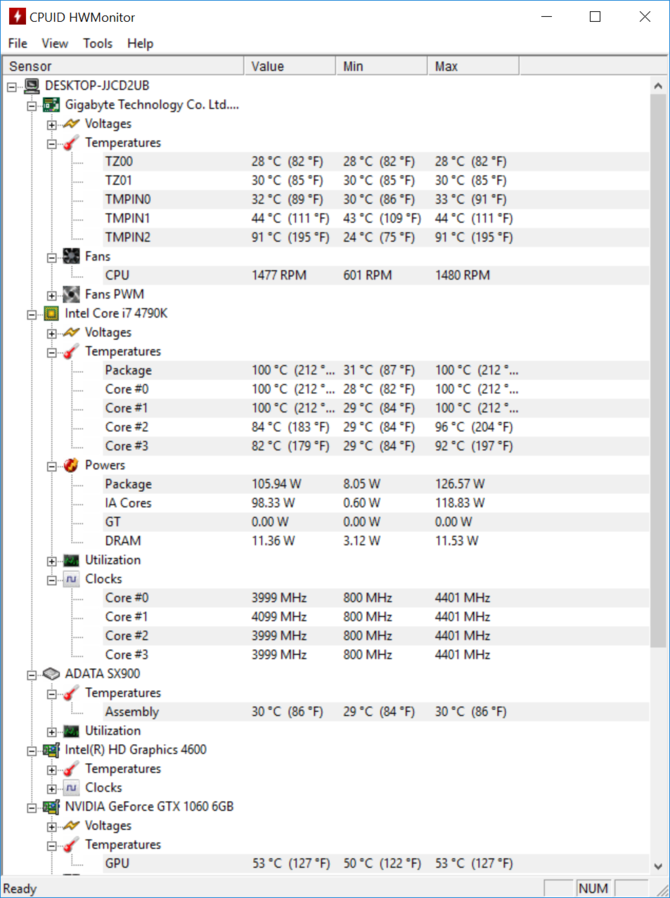The image size is (670, 898).
Task: Collapse the Gigabyte Technology node
Action: pos(32,106)
